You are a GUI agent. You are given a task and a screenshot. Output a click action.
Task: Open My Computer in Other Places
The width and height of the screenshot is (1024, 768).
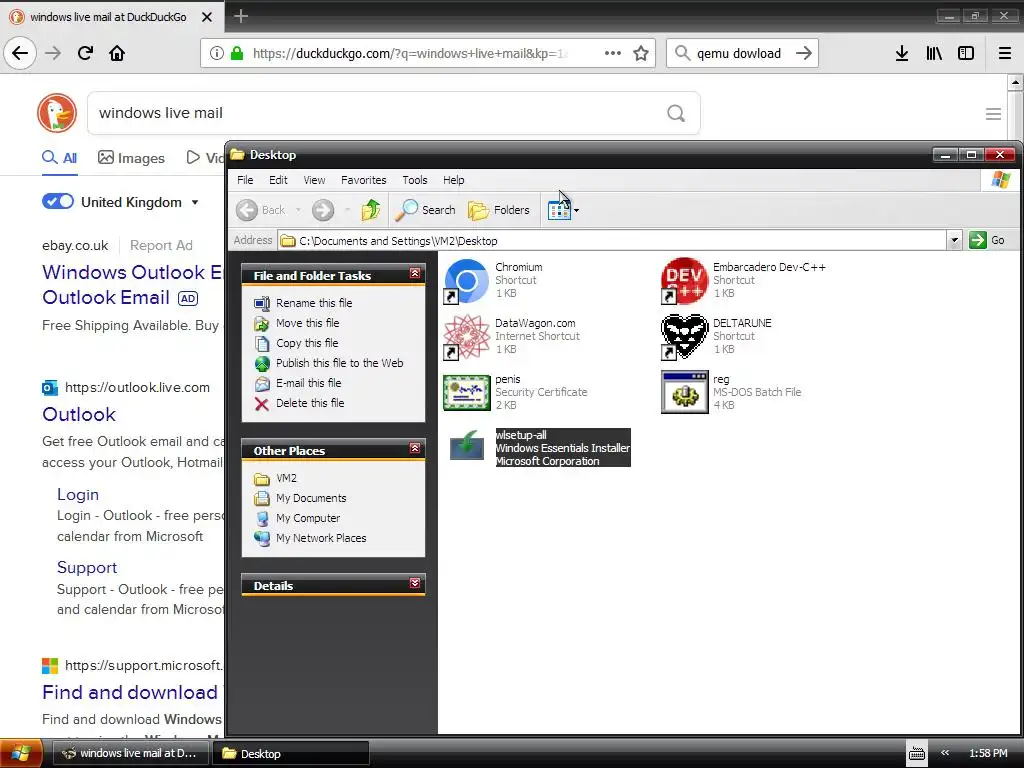[x=308, y=518]
